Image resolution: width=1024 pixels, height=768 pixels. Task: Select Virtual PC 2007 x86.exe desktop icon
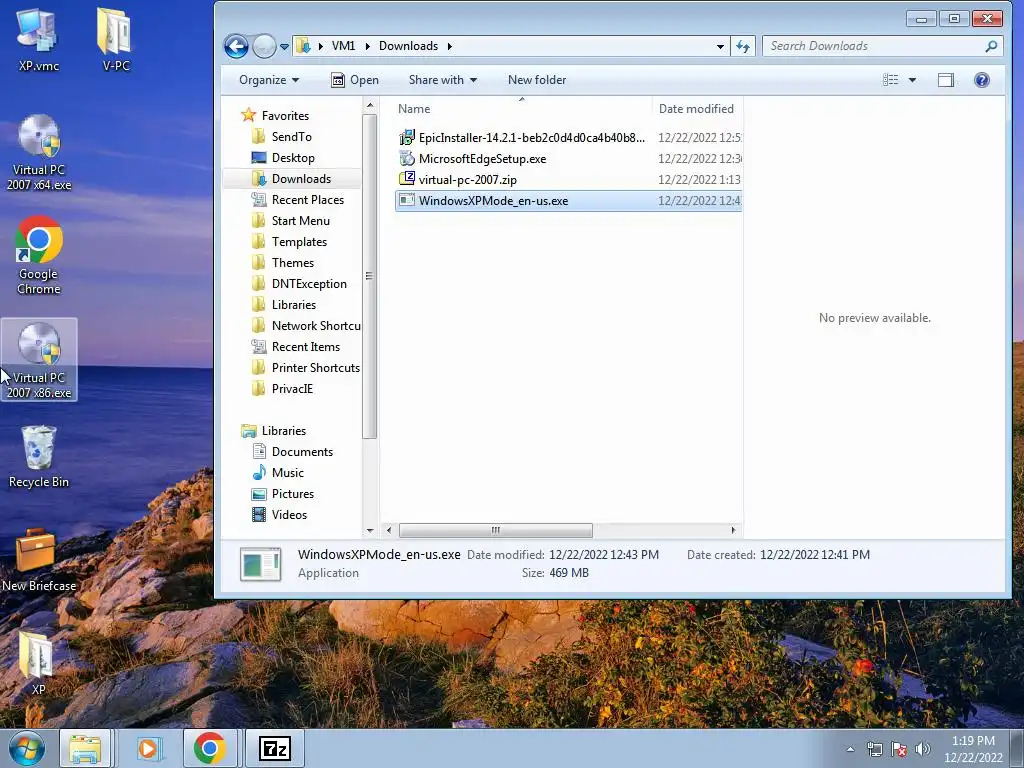(x=39, y=360)
